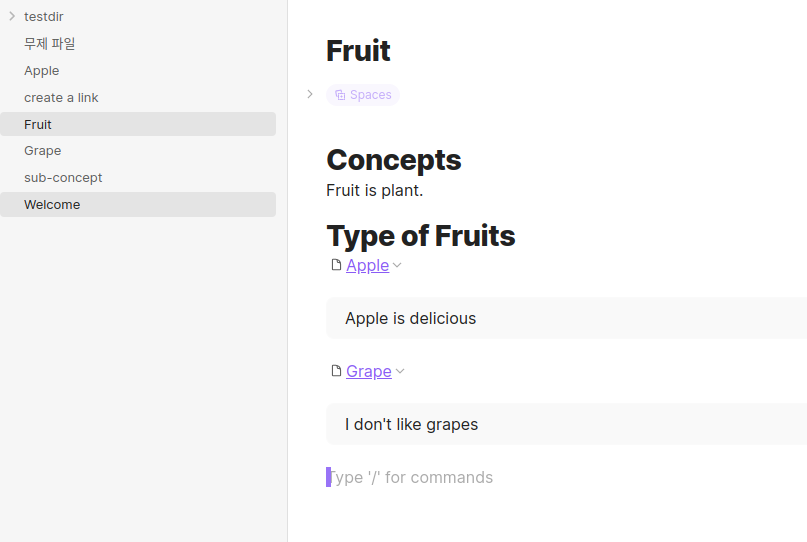Screen dimensions: 807x542
Task: Open the 무제 파일 note
Action: pos(49,43)
